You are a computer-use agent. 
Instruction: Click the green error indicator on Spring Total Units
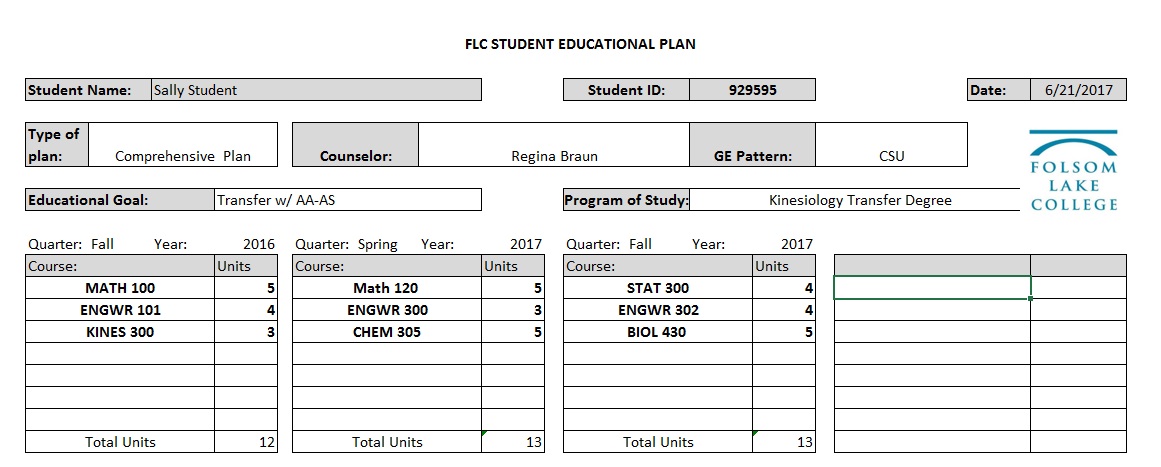click(485, 434)
